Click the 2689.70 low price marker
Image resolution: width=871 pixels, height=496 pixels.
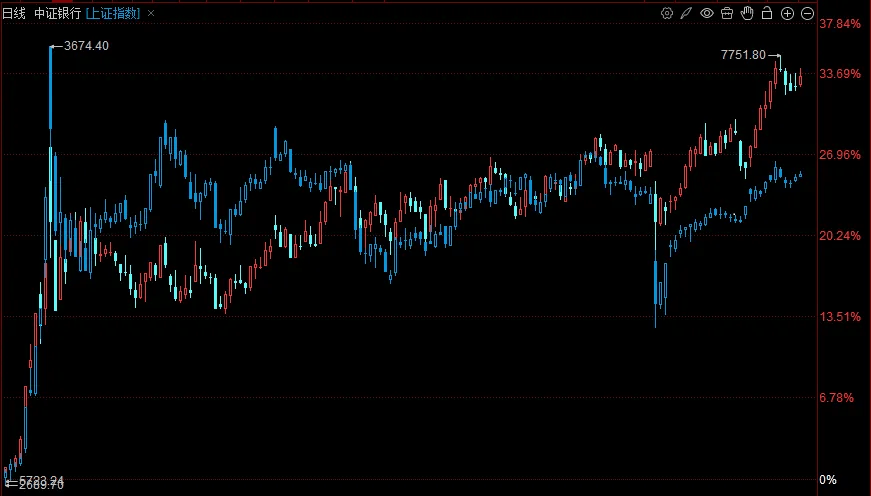click(x=41, y=485)
